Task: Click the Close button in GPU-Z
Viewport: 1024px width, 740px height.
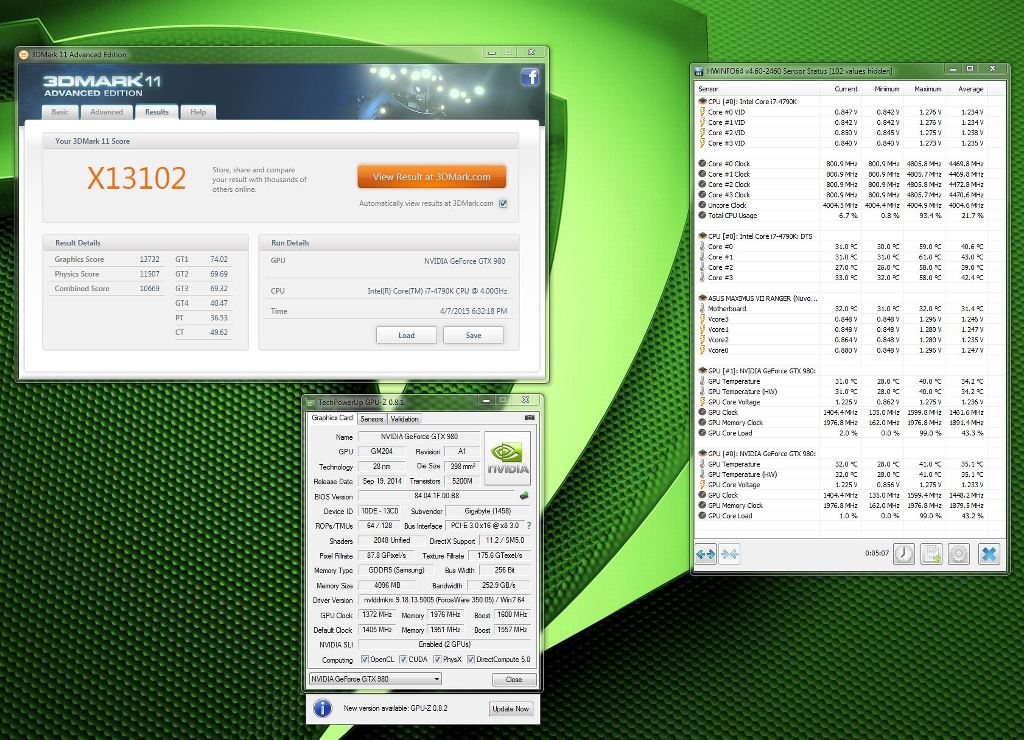Action: (514, 679)
